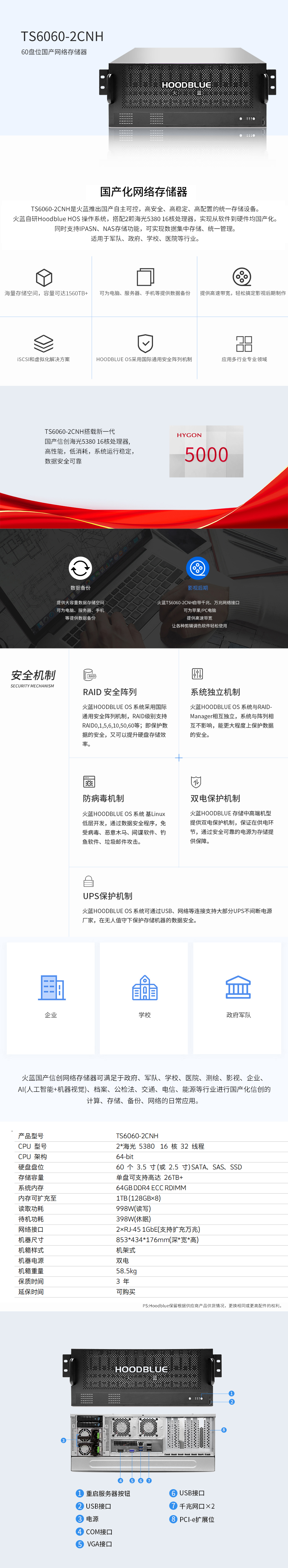The image size is (288, 1568).
Task: Click the 企业 office building icon
Action: [x=52, y=987]
